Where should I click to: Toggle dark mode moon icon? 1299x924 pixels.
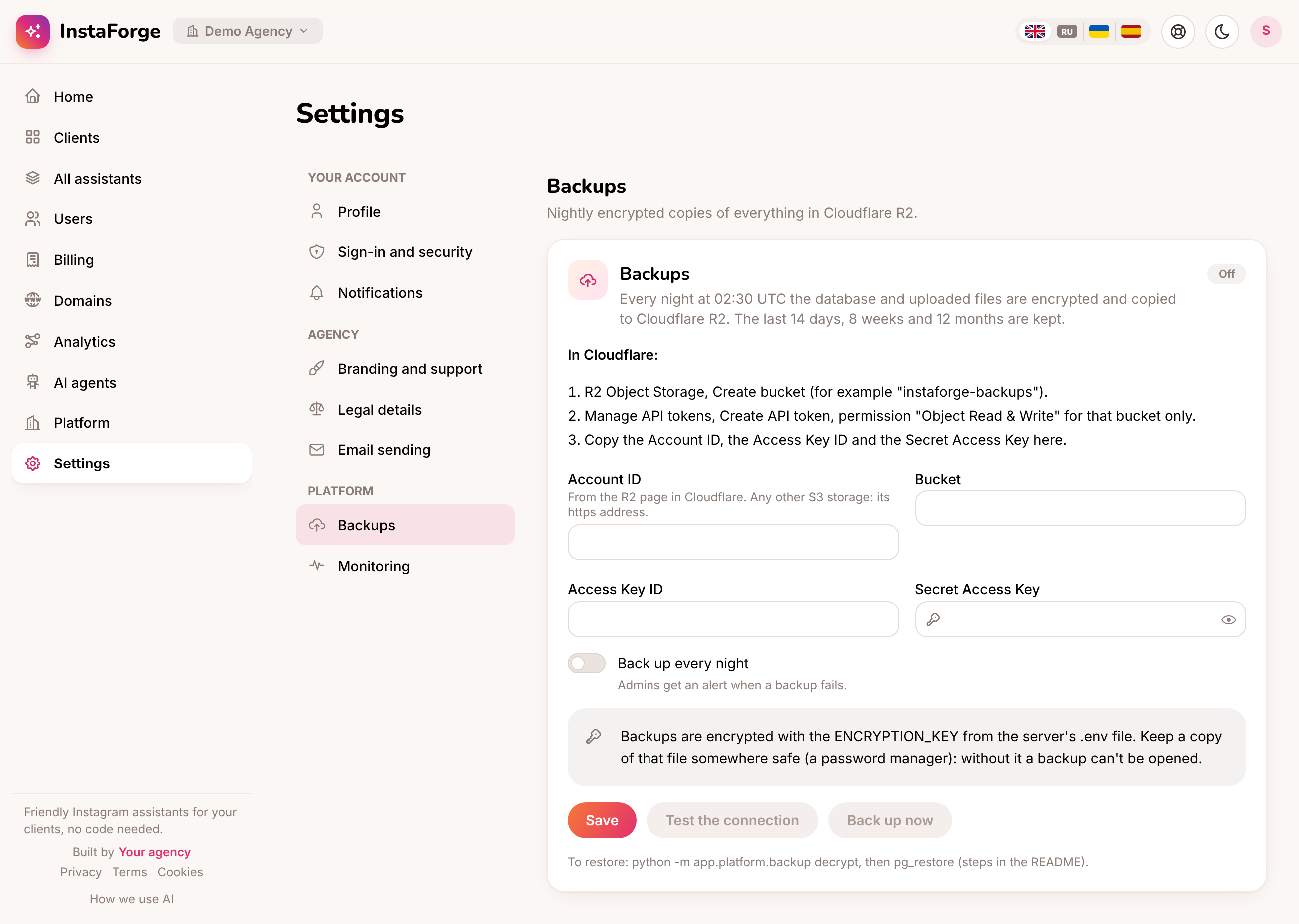1222,32
